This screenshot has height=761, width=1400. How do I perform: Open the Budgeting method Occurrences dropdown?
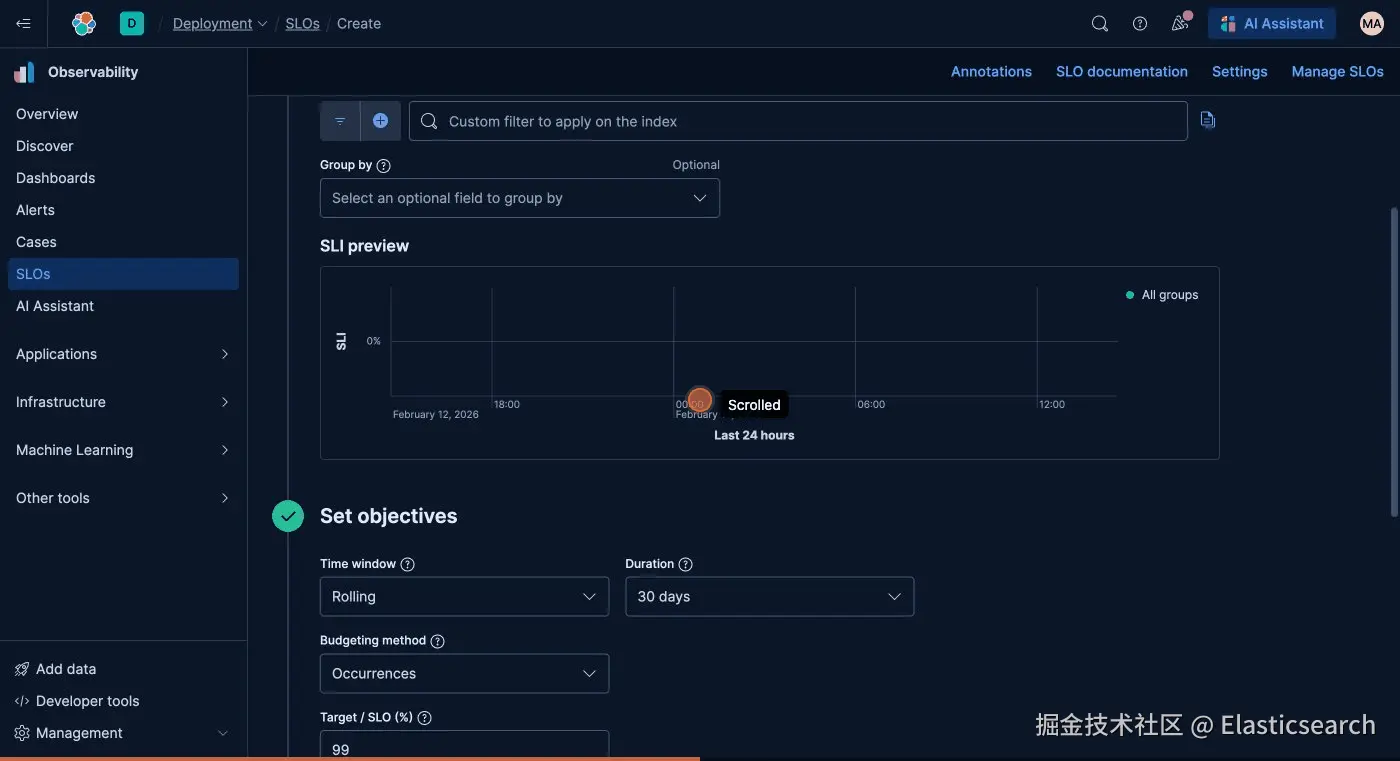[x=464, y=673]
